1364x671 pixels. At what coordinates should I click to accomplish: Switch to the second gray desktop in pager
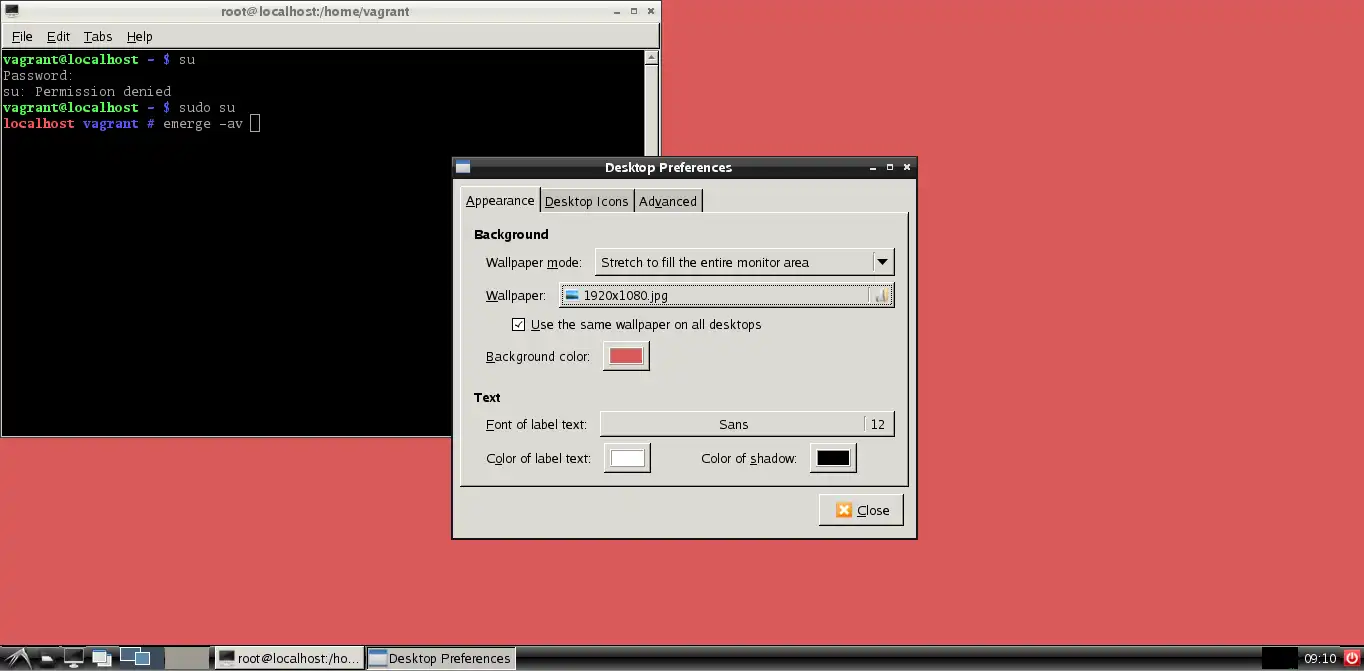pyautogui.click(x=186, y=657)
